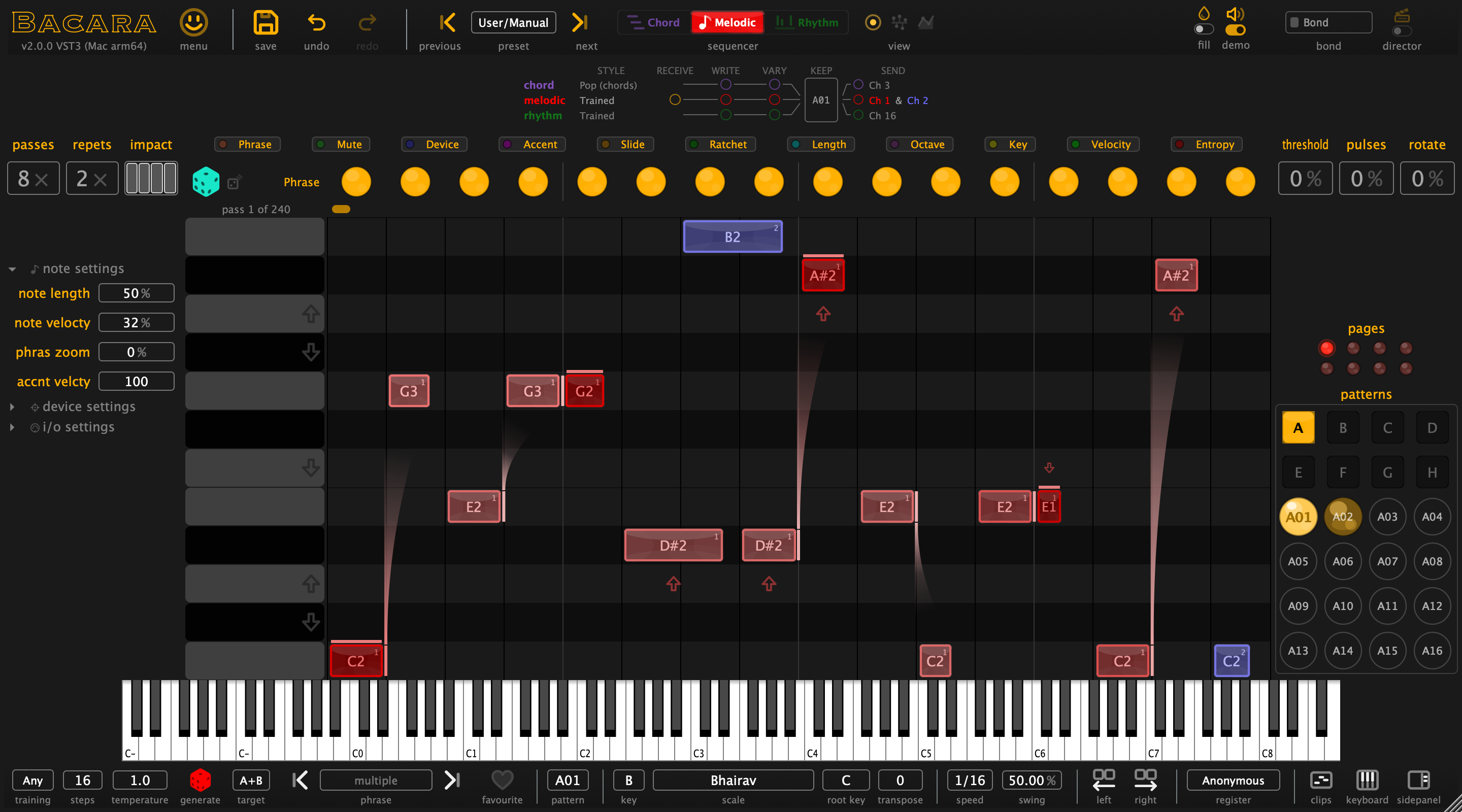Open the User/Manual preset dropdown

[513, 23]
